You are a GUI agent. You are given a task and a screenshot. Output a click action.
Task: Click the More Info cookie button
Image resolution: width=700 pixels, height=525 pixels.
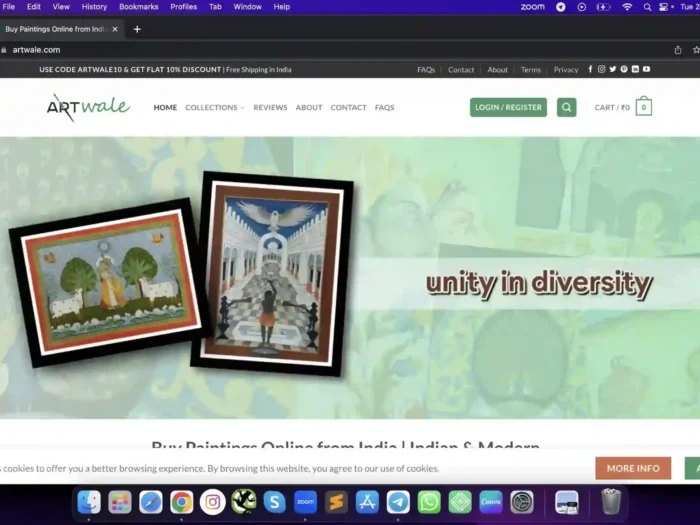[x=633, y=468]
